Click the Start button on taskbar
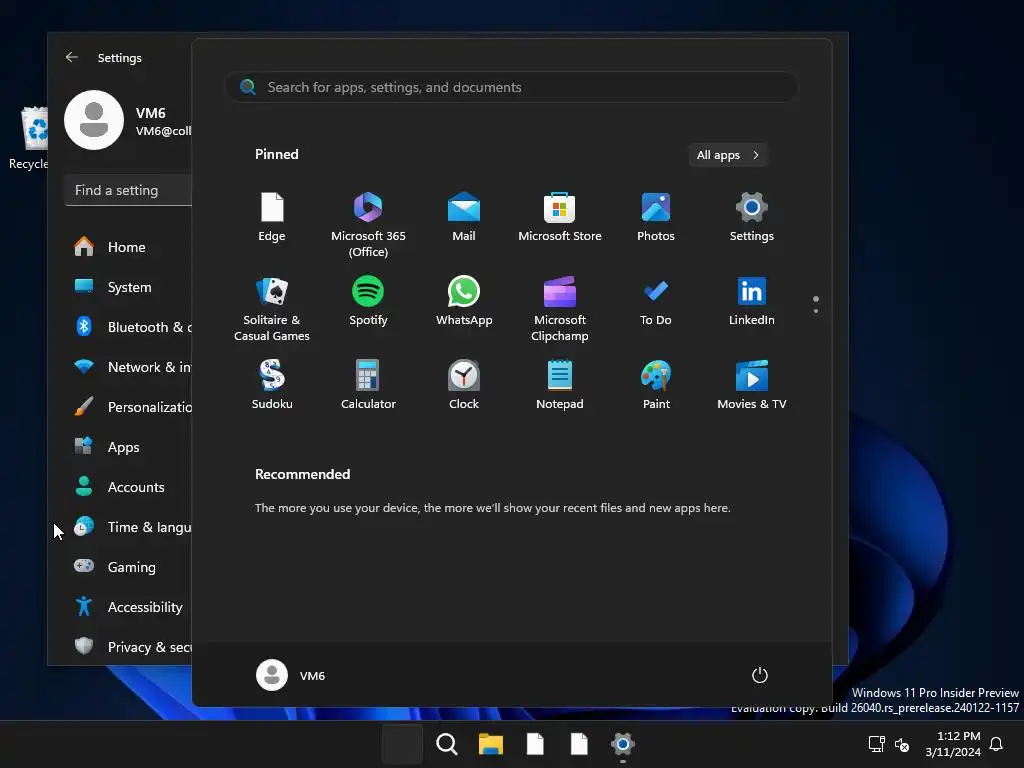 click(402, 744)
